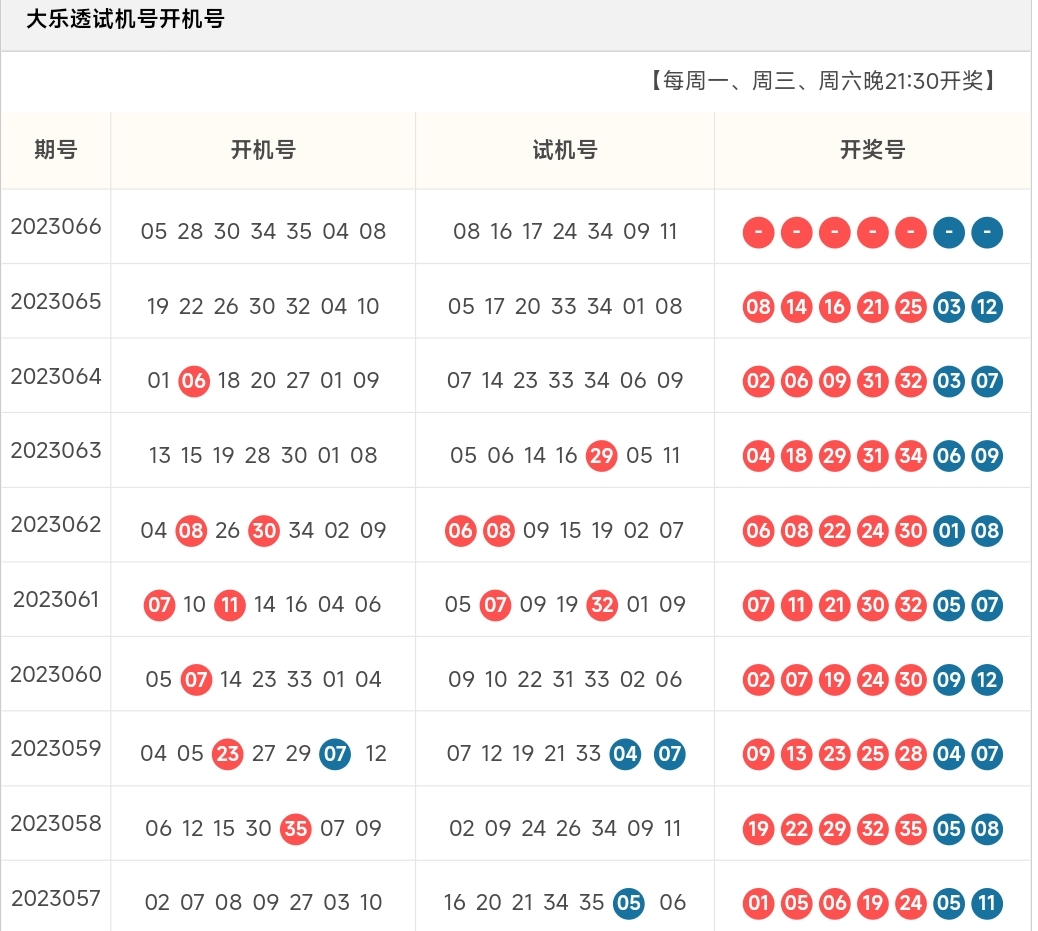The image size is (1038, 931).
Task: Click red ball 35 in 2023058 开机号
Action: click(x=296, y=828)
